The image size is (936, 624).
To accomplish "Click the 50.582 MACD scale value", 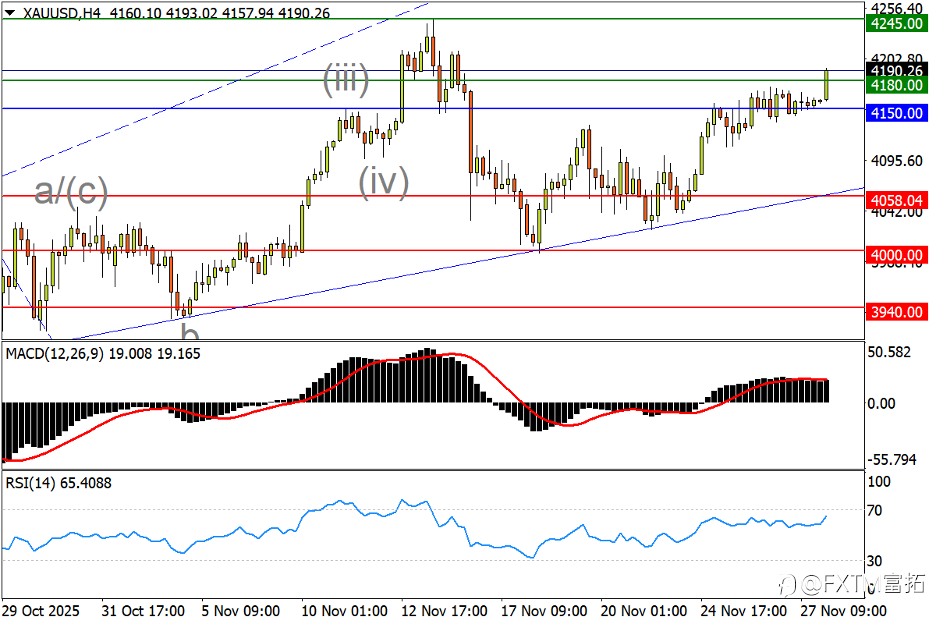I will (889, 352).
